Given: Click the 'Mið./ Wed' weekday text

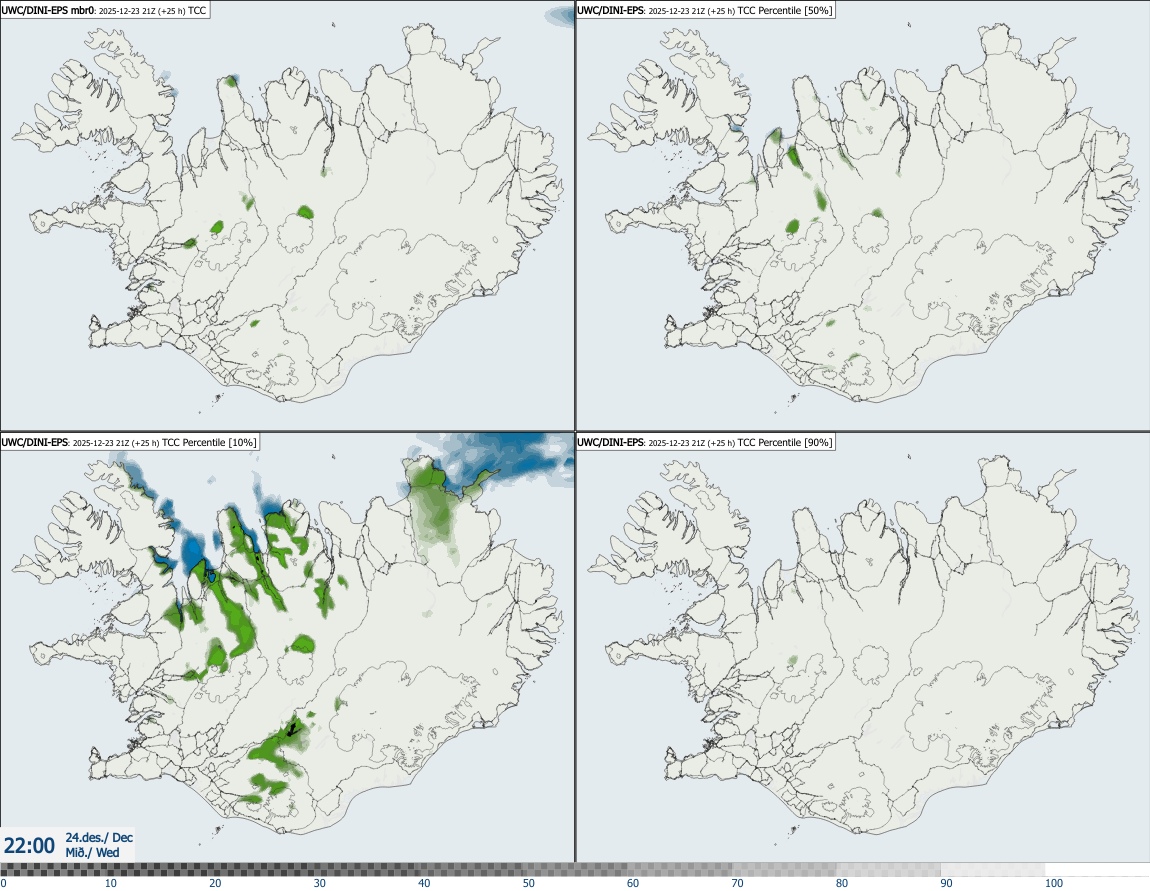Looking at the screenshot, I should (92, 852).
